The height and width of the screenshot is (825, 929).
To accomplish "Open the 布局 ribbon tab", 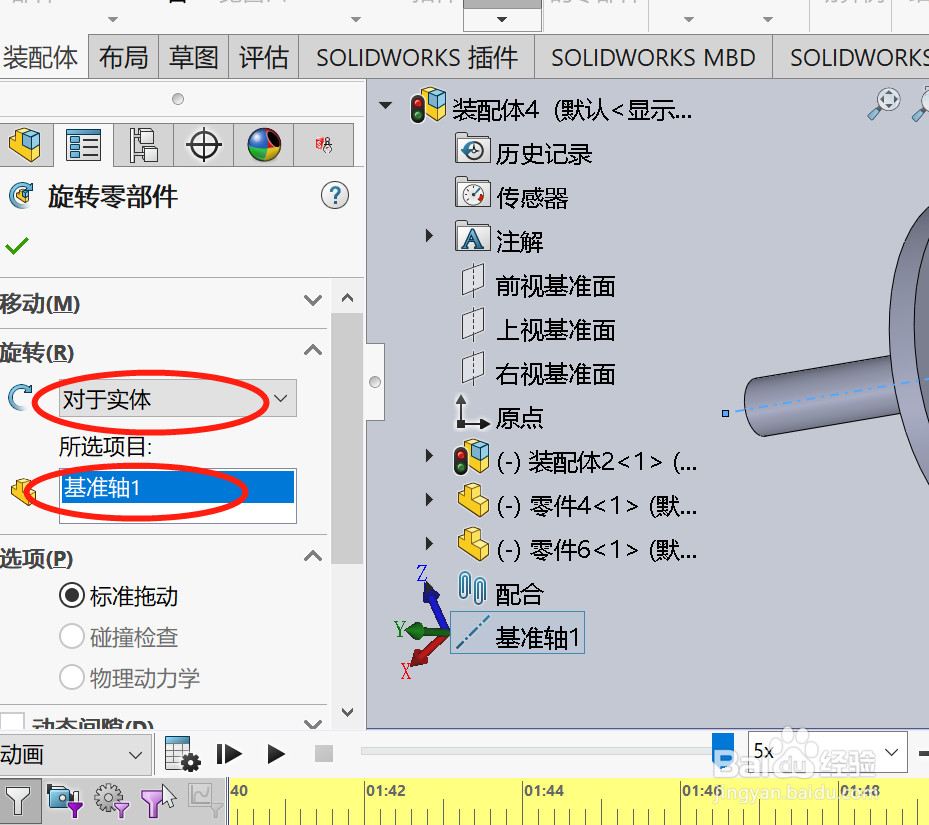I will 123,57.
